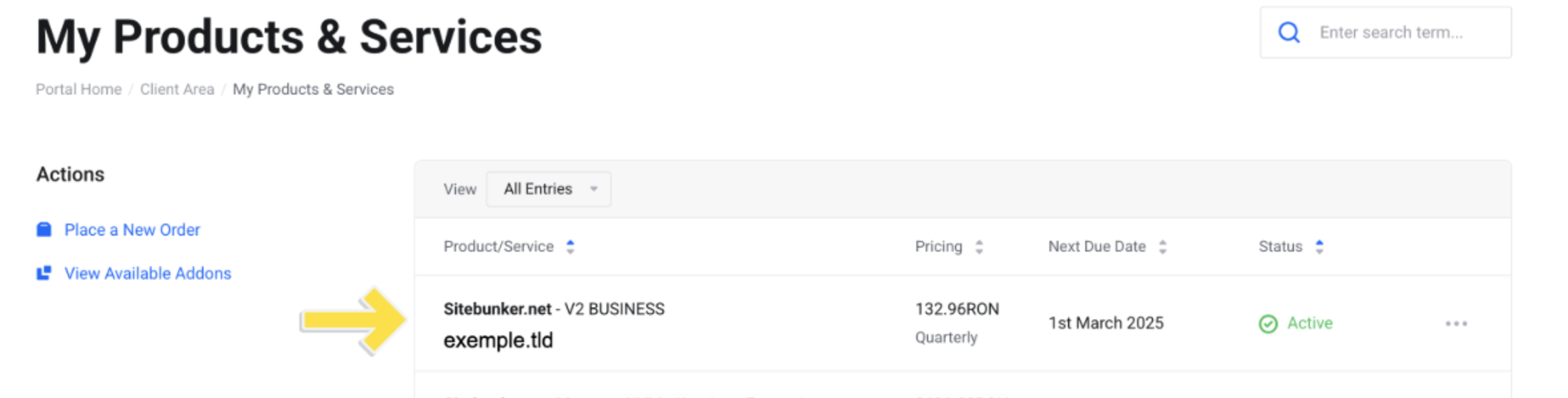Sort by Status column arrows
The image size is (1568, 398).
click(1319, 247)
